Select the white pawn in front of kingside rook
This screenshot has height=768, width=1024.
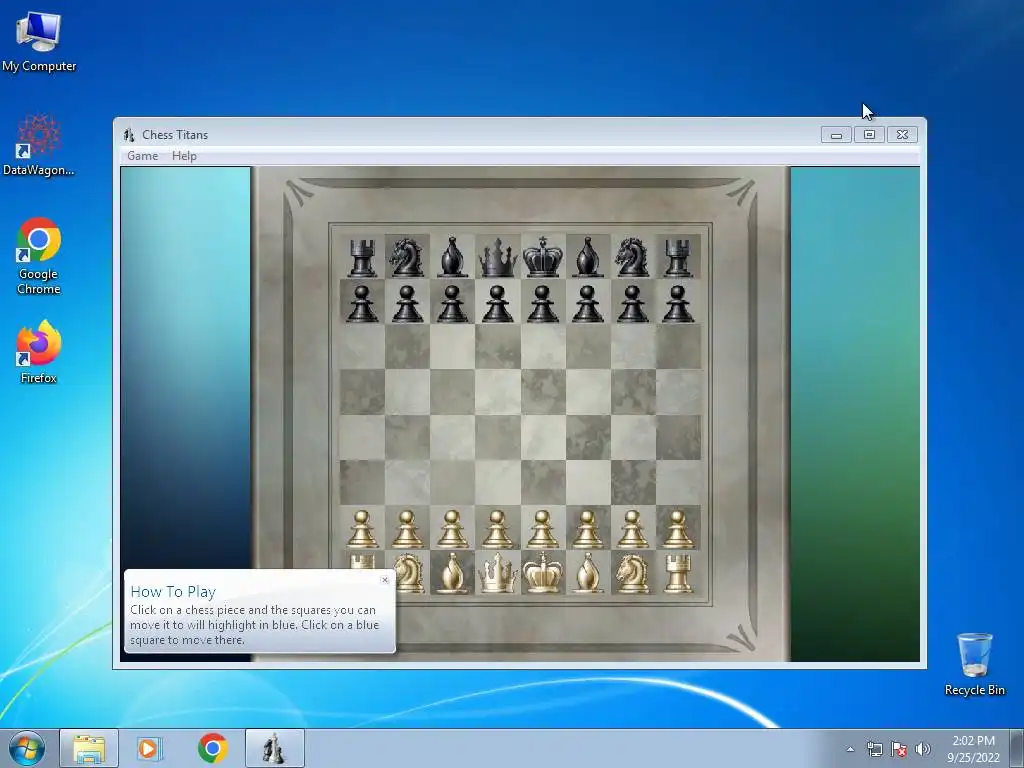click(x=678, y=529)
